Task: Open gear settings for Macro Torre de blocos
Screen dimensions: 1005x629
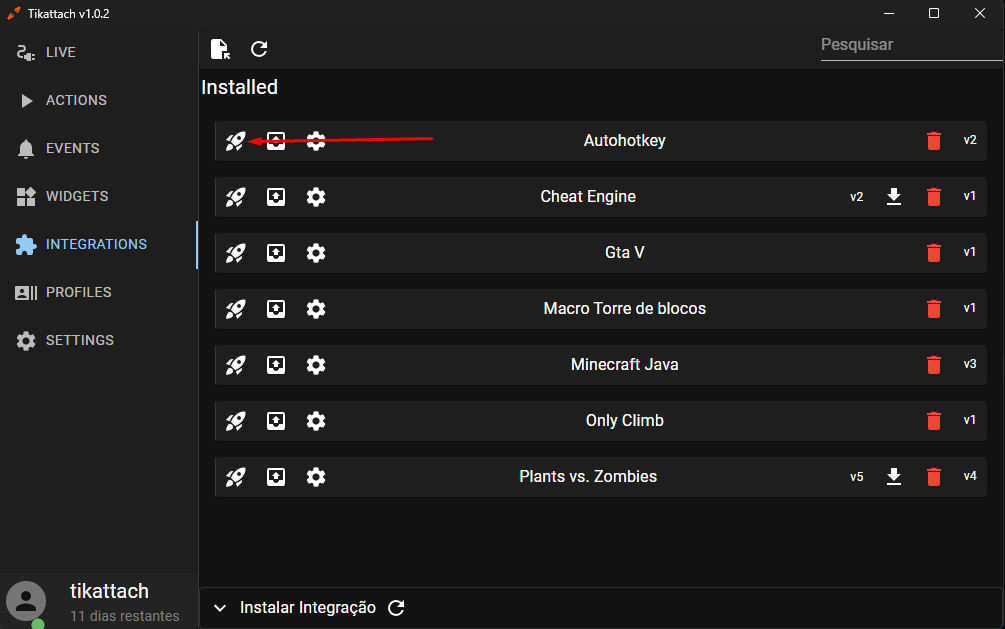Action: point(316,308)
